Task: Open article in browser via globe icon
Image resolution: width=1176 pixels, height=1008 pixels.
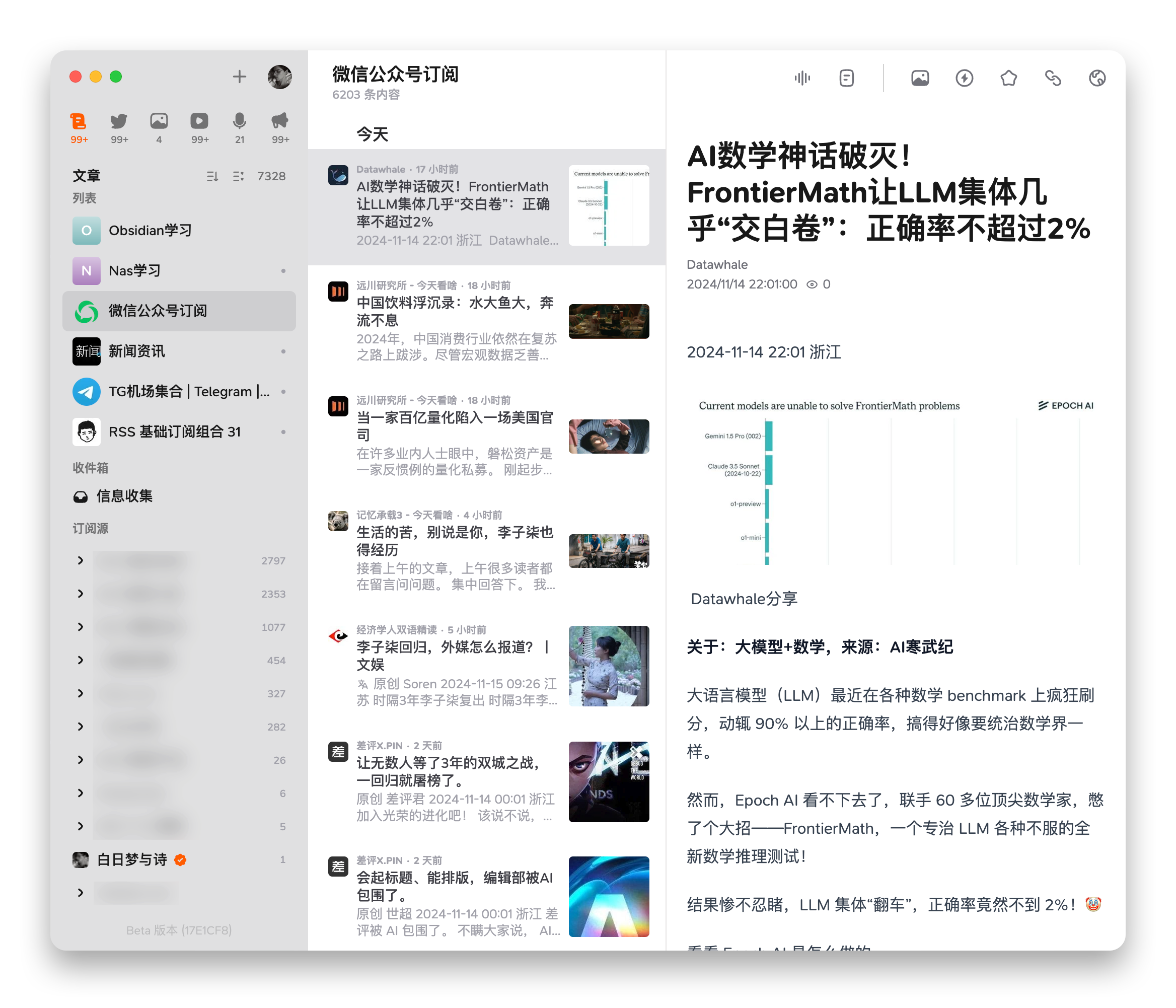Action: coord(1096,78)
